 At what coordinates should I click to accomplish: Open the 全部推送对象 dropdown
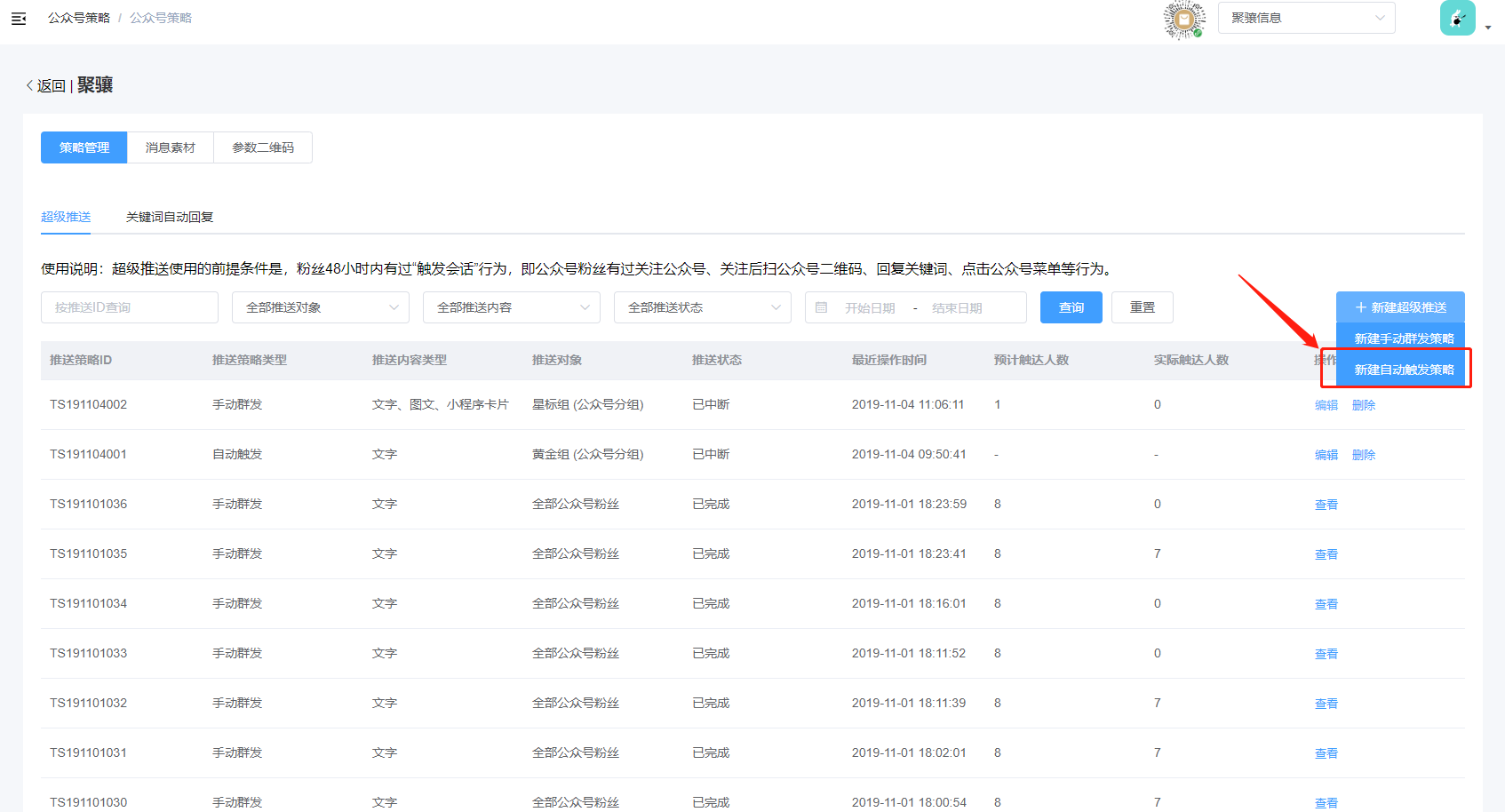(320, 307)
